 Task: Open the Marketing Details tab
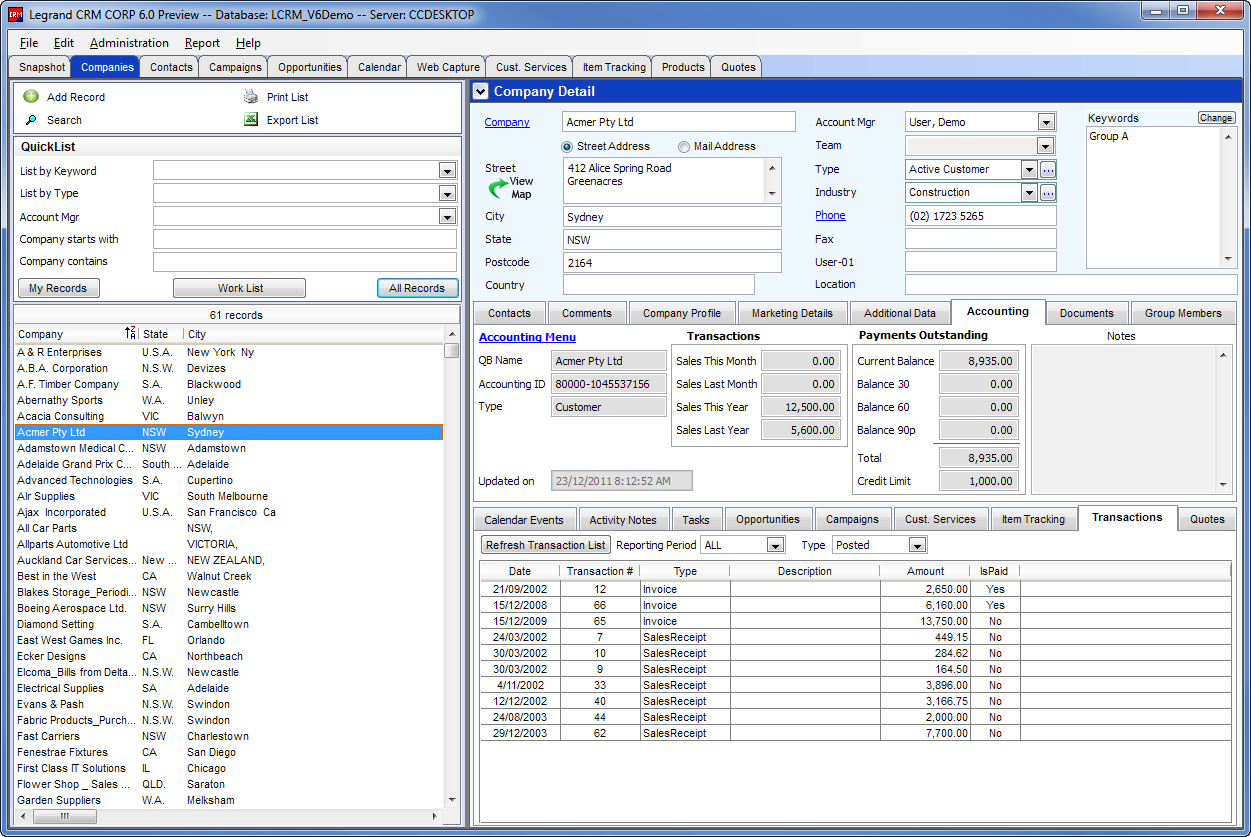point(792,313)
